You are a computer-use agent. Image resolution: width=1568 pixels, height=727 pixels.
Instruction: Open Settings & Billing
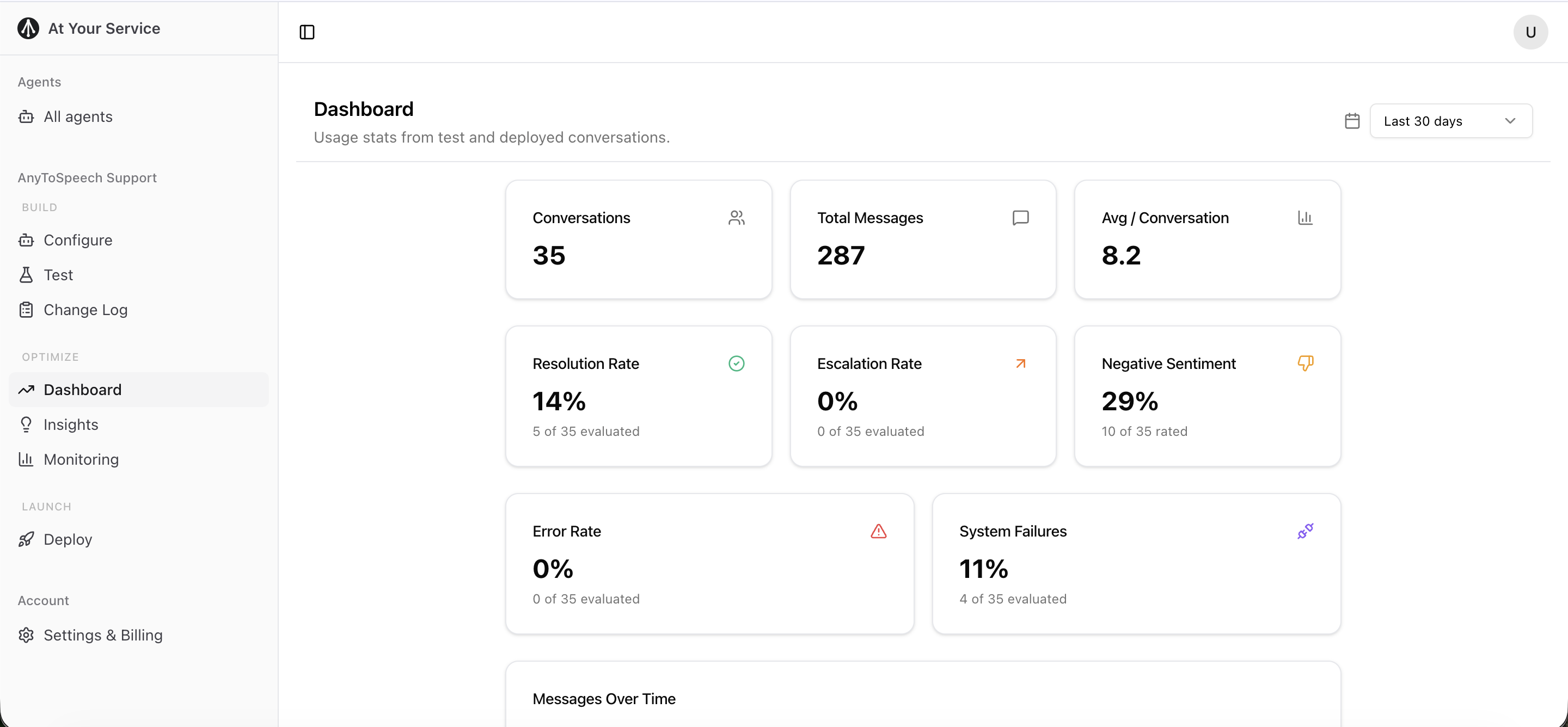[x=103, y=635]
